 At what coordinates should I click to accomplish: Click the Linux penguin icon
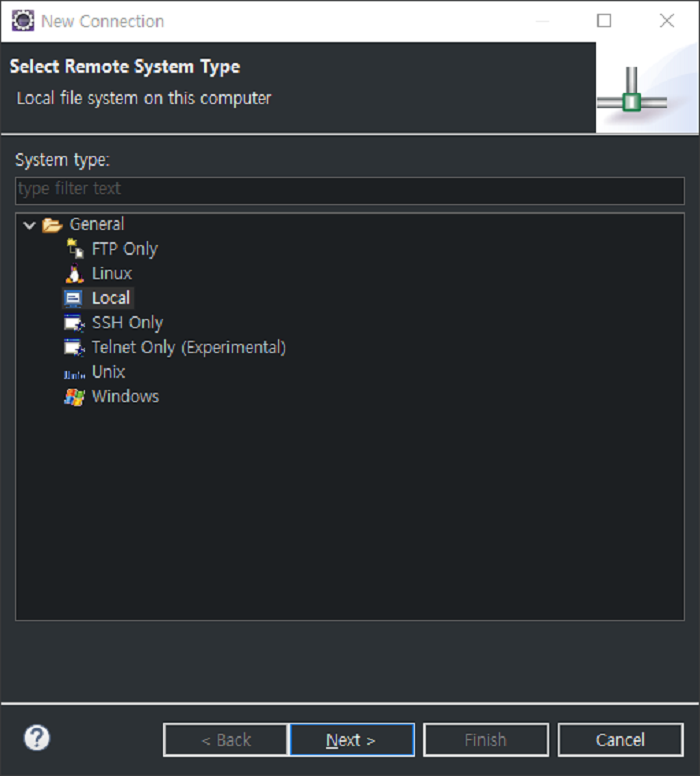tap(74, 274)
